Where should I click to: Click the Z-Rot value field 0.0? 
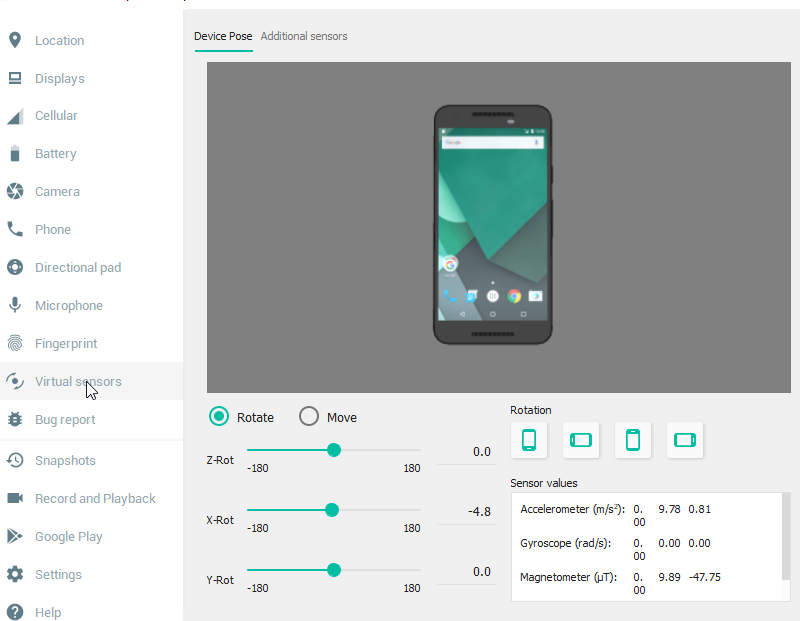(x=467, y=452)
